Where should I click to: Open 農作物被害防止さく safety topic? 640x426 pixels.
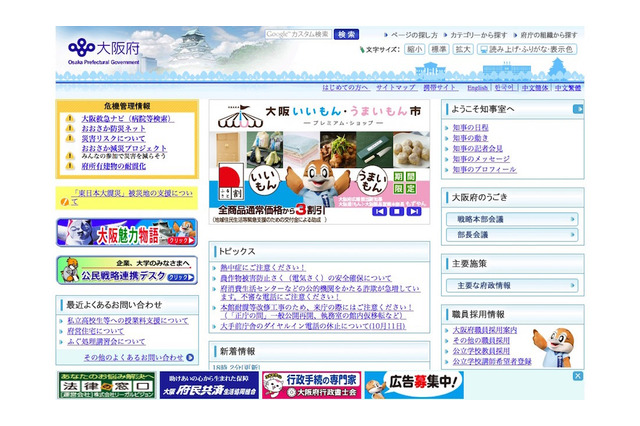(306, 278)
